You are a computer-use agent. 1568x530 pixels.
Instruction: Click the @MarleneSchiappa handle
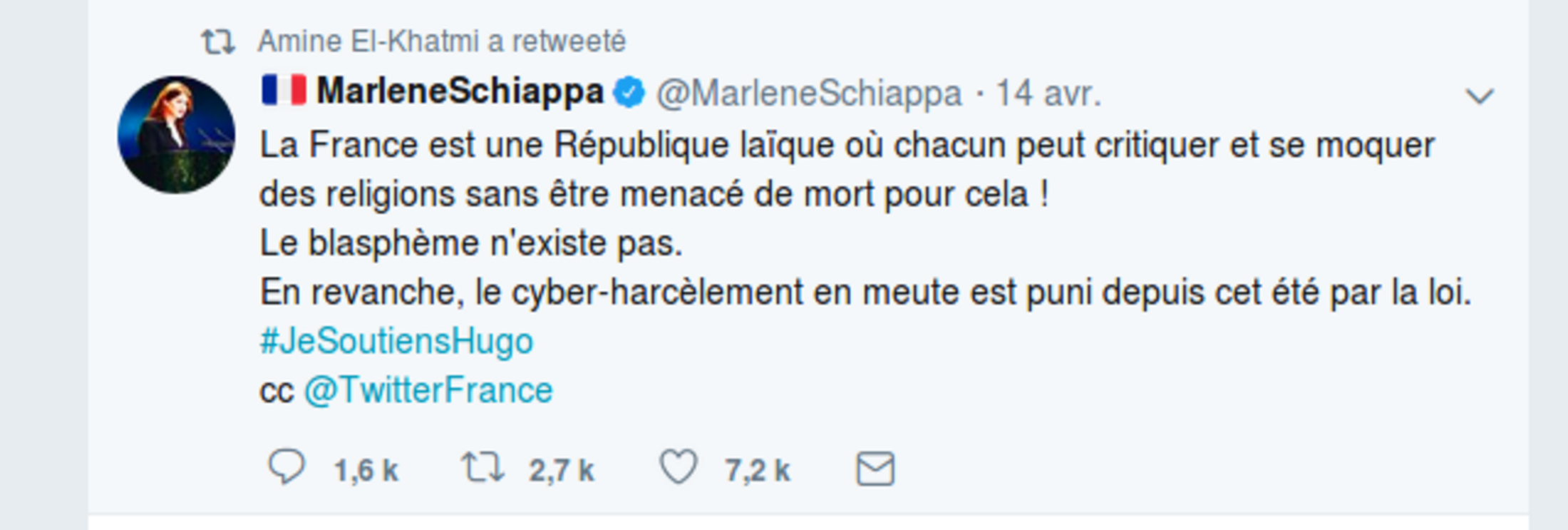point(809,93)
